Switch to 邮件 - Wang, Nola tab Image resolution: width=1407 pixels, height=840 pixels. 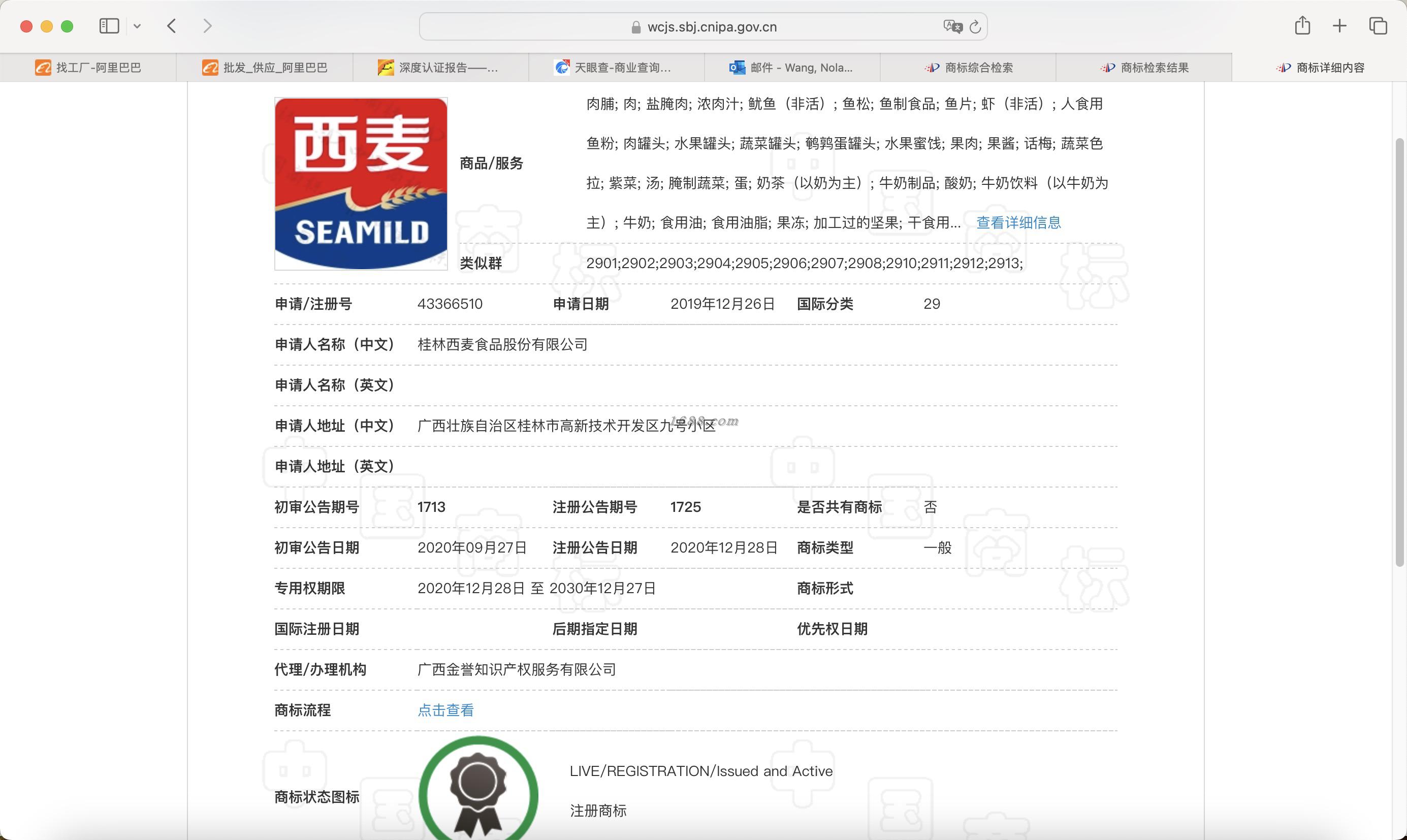point(792,68)
